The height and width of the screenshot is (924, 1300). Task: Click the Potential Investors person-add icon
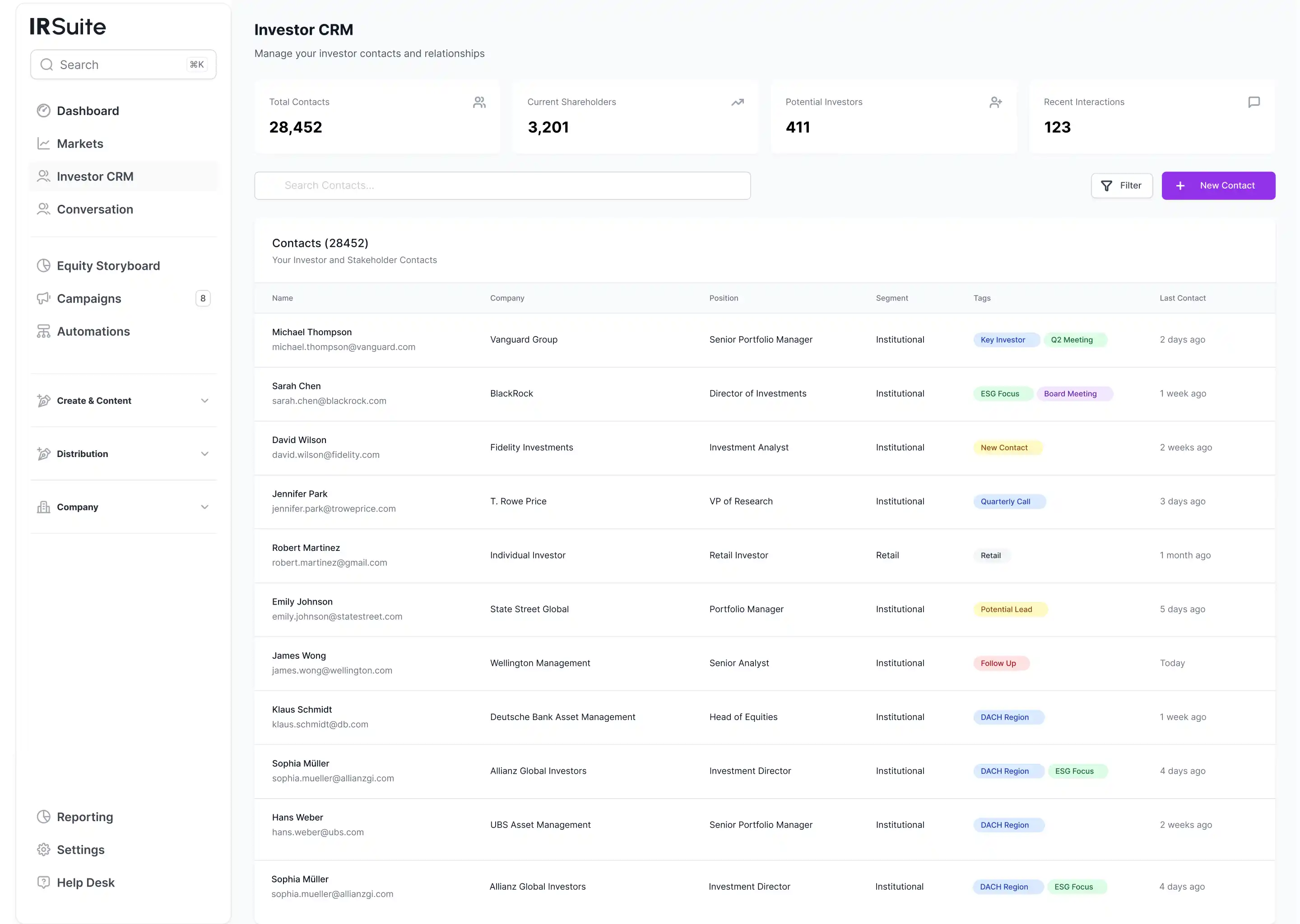tap(995, 102)
